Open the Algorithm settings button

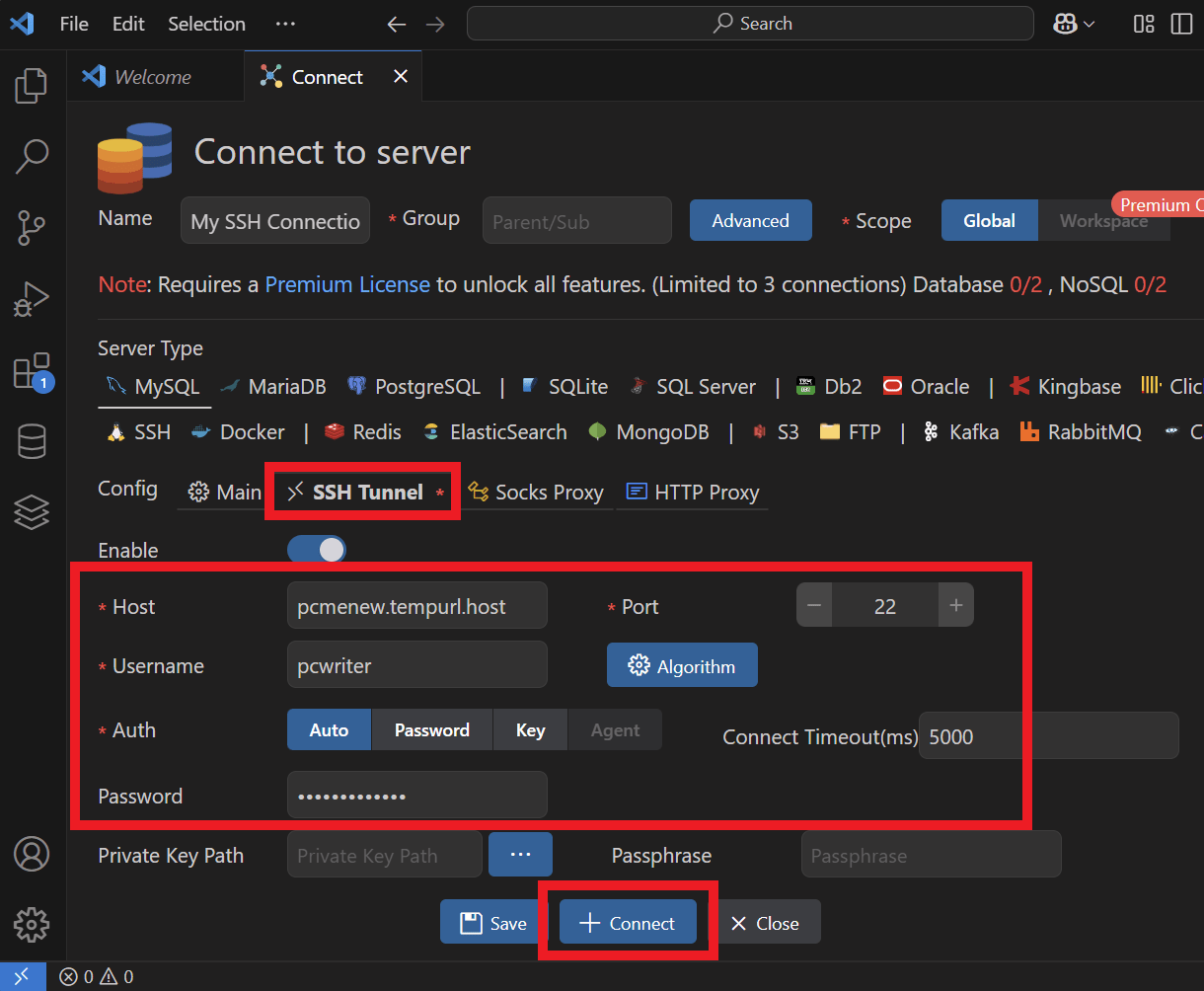click(682, 666)
